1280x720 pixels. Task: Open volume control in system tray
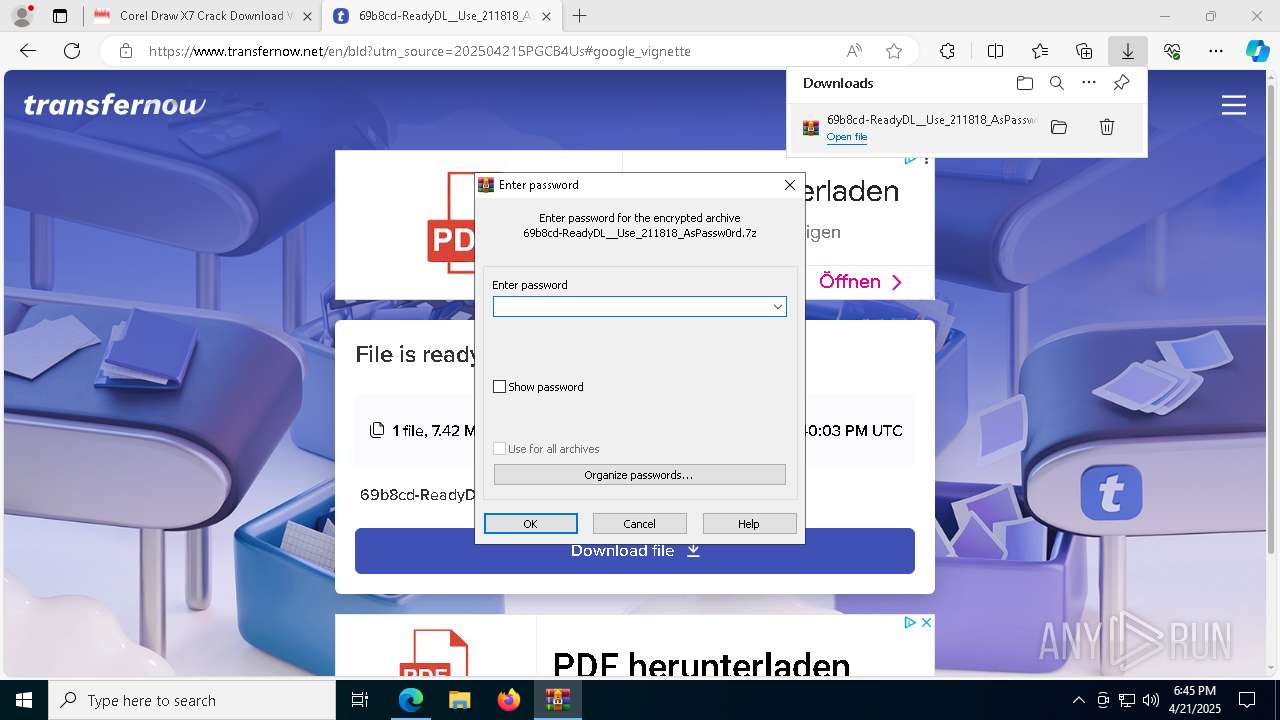pyautogui.click(x=1151, y=700)
